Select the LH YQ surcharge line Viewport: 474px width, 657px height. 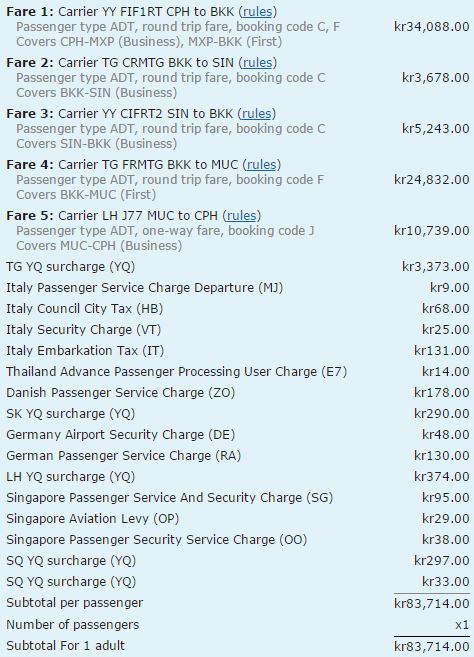point(237,477)
